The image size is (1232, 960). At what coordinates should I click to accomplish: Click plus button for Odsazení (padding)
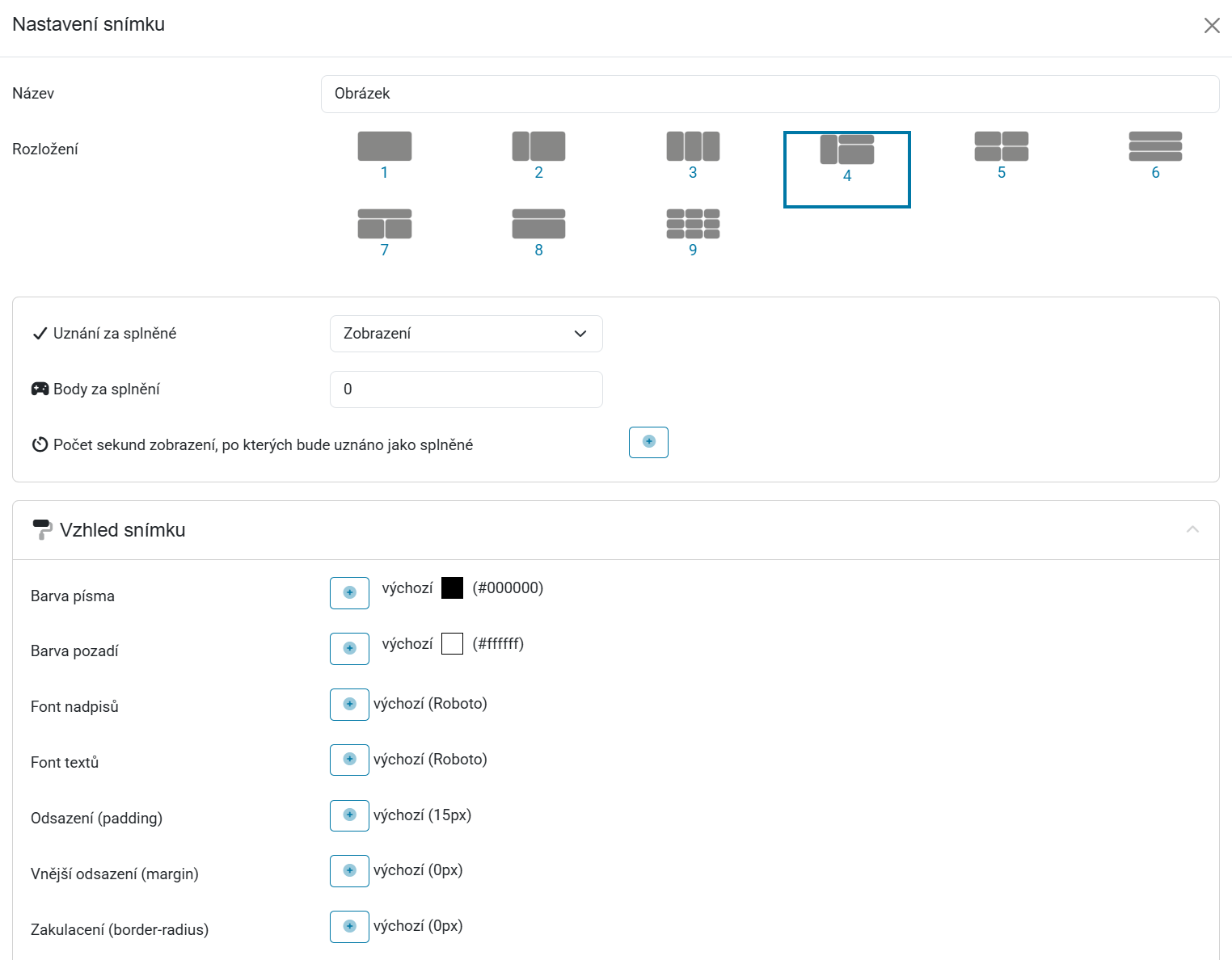(x=349, y=815)
